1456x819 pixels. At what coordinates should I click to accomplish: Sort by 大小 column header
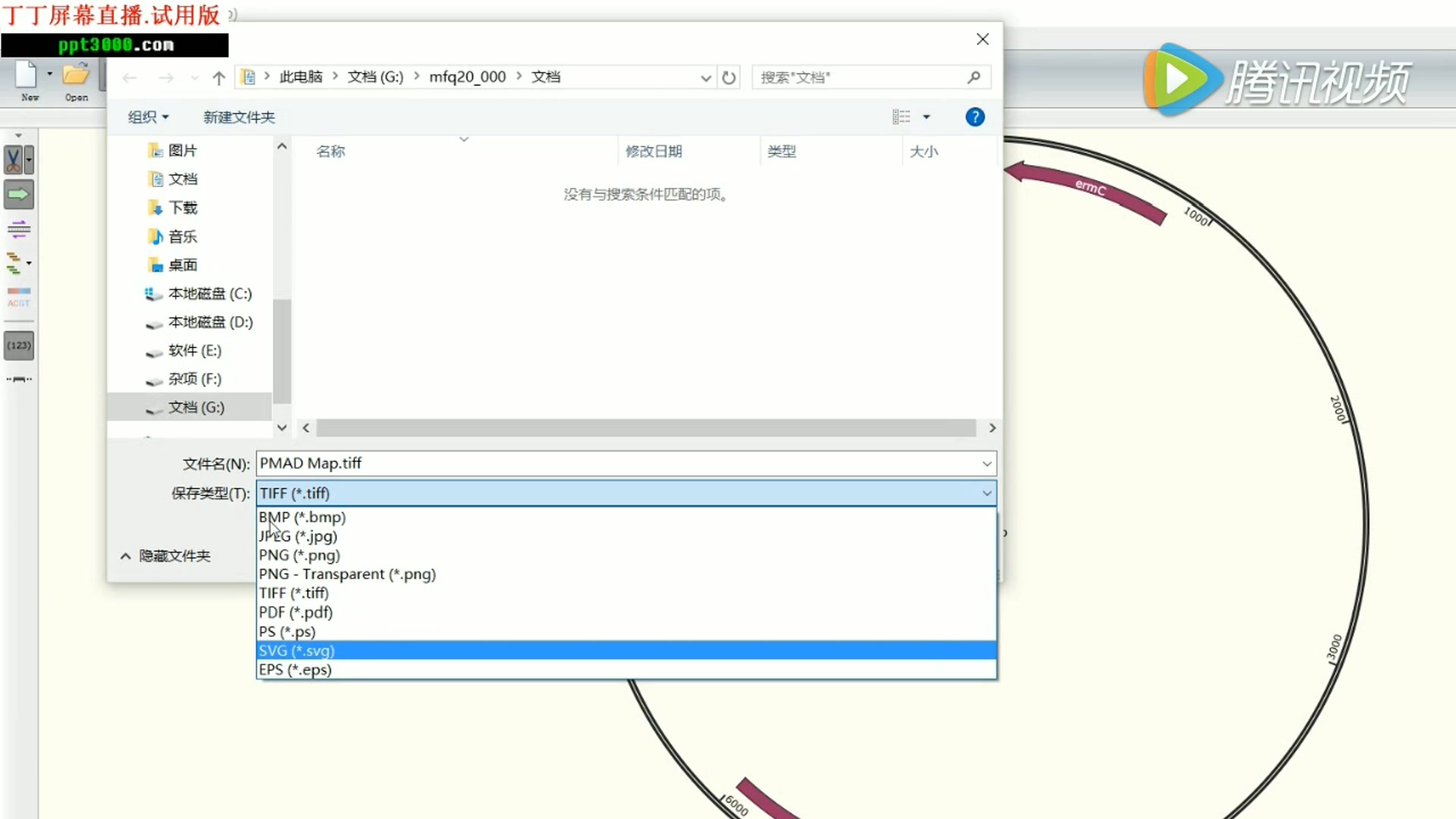(924, 151)
